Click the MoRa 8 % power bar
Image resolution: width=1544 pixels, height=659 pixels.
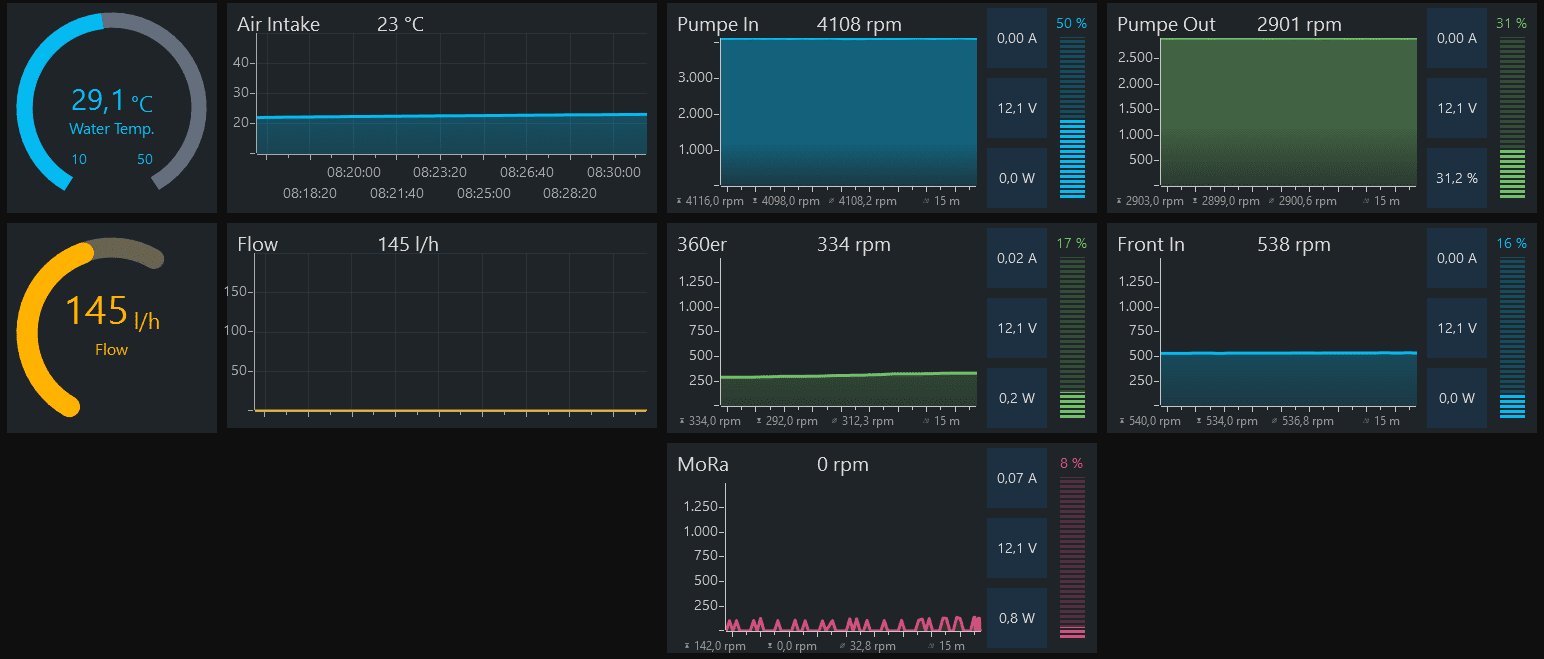(1071, 557)
